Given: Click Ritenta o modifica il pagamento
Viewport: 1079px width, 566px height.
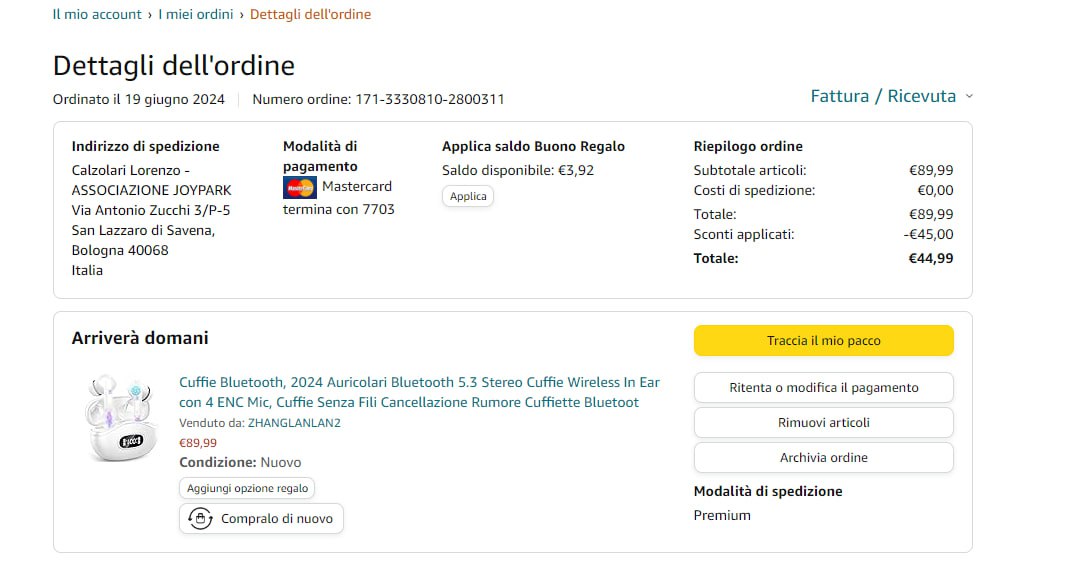Looking at the screenshot, I should pyautogui.click(x=823, y=388).
